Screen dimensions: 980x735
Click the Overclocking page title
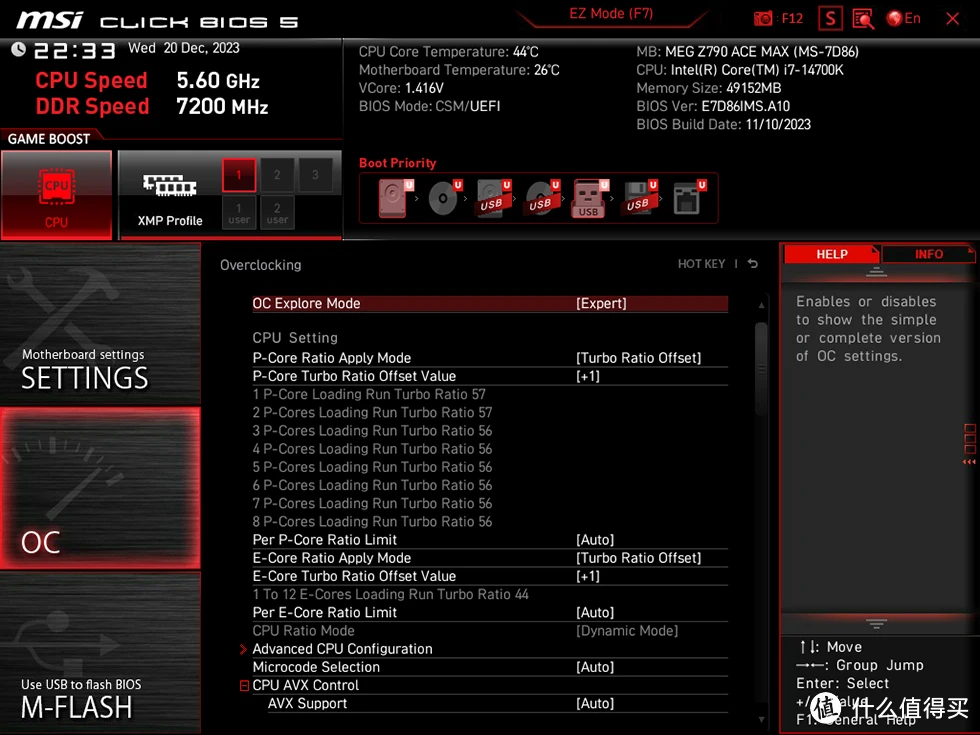click(x=261, y=265)
